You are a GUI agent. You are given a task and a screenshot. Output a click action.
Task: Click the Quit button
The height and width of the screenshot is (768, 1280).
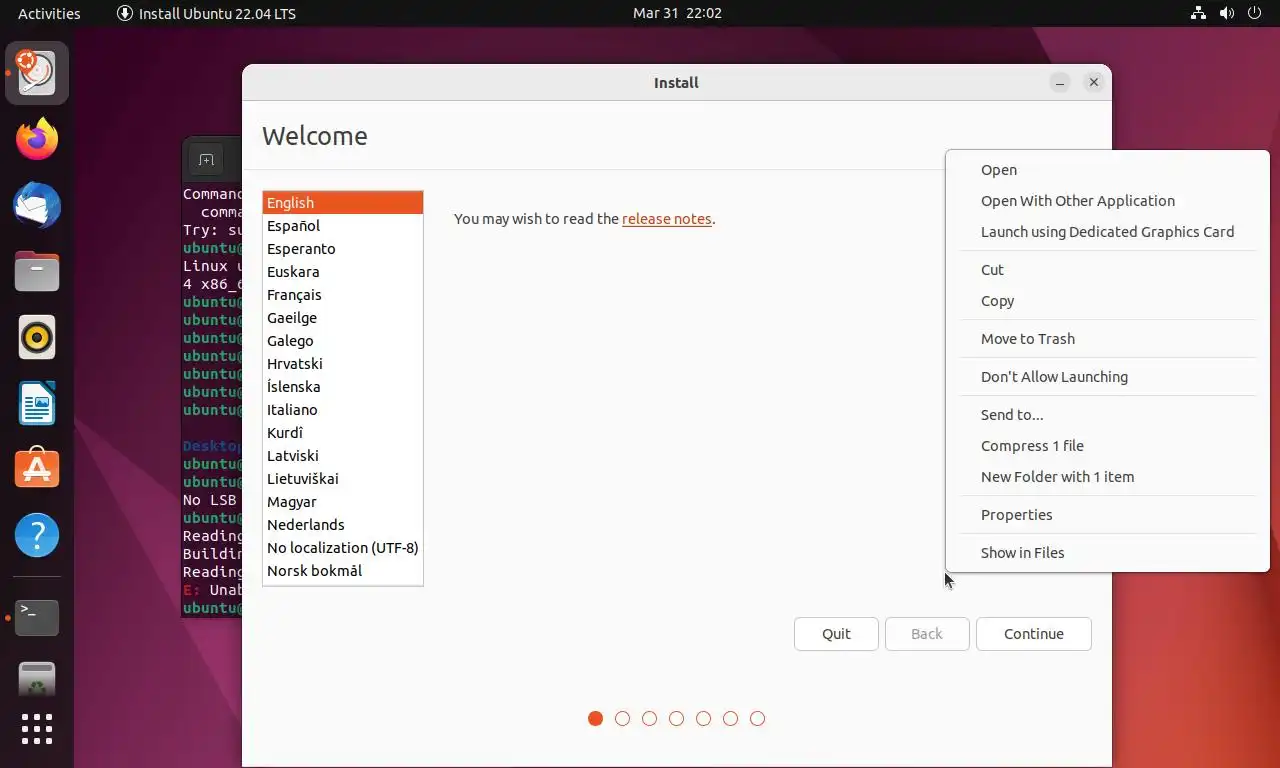836,634
